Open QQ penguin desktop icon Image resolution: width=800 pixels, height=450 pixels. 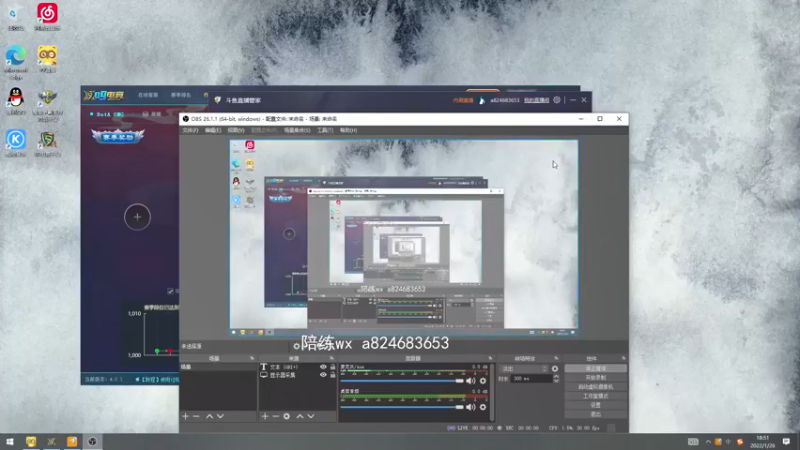tap(16, 101)
